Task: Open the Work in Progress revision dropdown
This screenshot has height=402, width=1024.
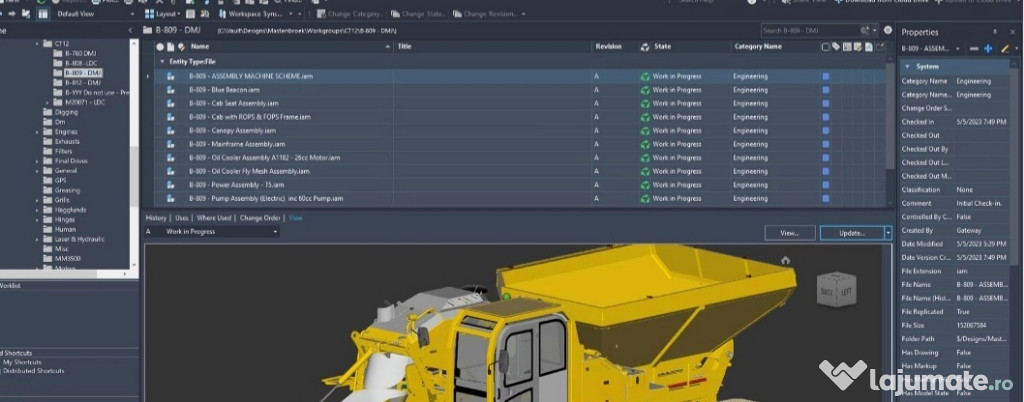Action: click(275, 232)
